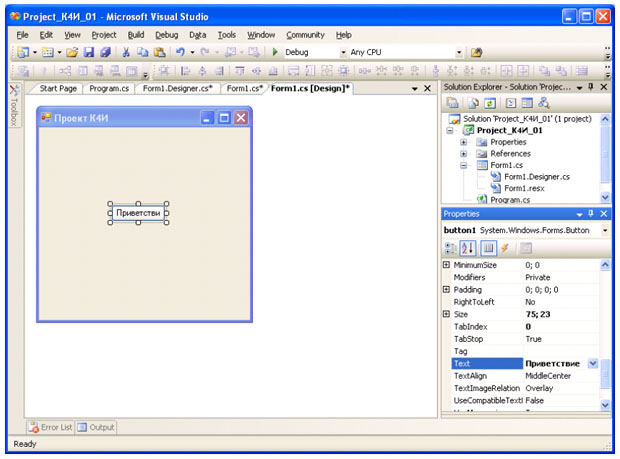The width and height of the screenshot is (620, 459).
Task: Open the Error List panel tab
Action: click(x=51, y=427)
